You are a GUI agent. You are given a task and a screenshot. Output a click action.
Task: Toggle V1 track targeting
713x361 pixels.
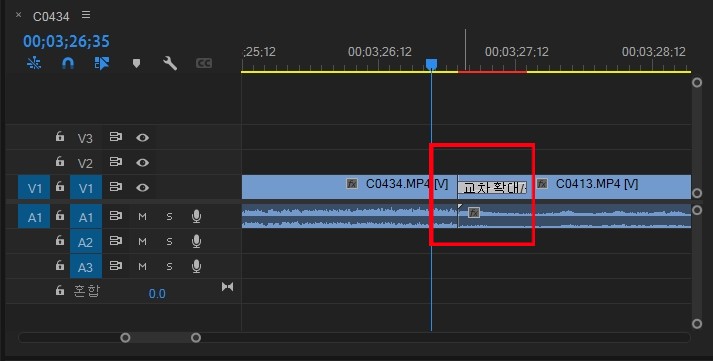tap(86, 187)
